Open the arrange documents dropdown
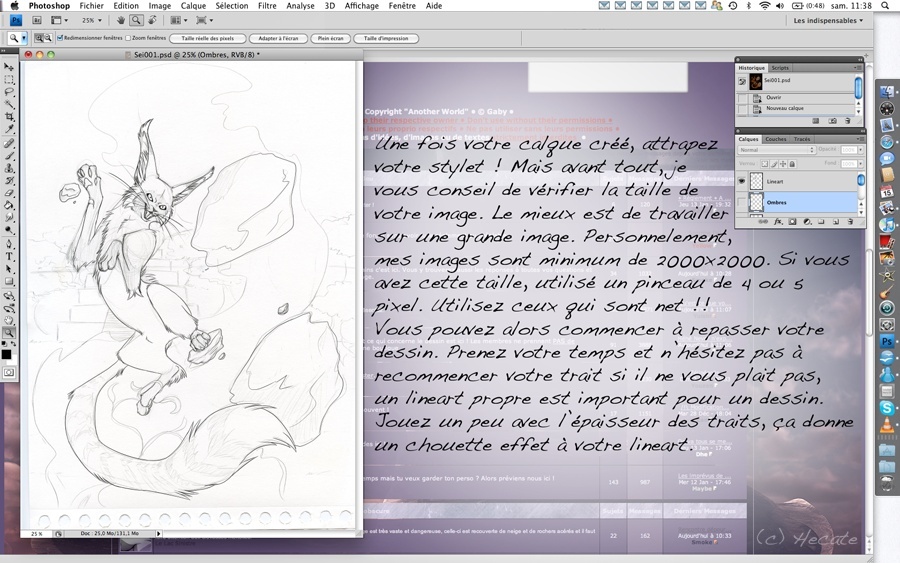 coord(179,20)
